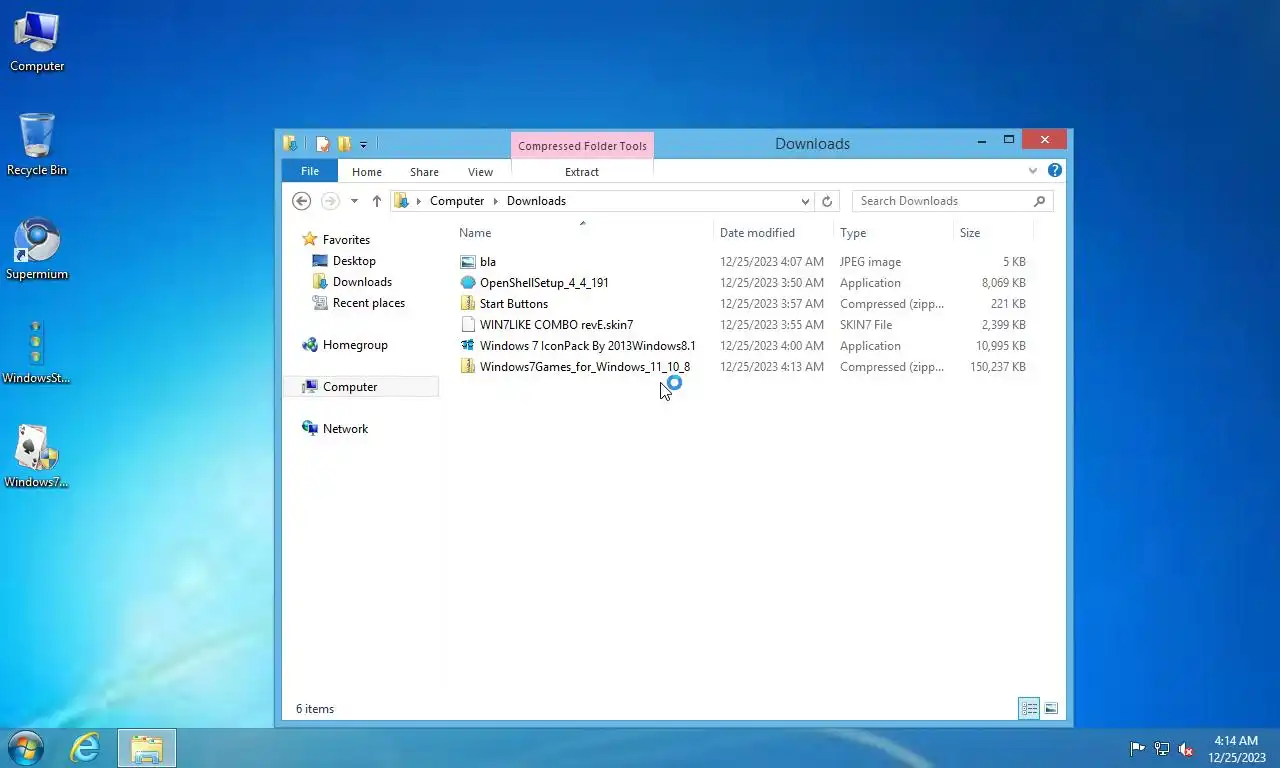
Task: Click the Downloads window system icon in title bar
Action: click(x=290, y=144)
